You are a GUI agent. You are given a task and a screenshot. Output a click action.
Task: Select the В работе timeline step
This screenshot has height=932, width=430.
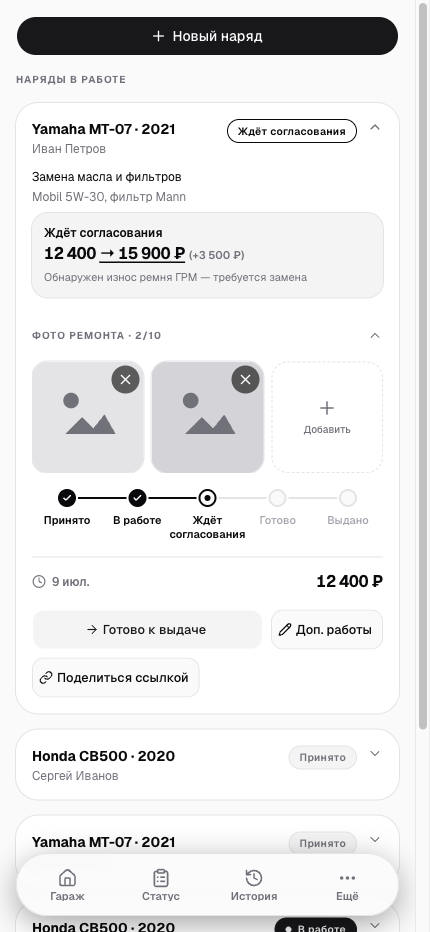(x=137, y=507)
